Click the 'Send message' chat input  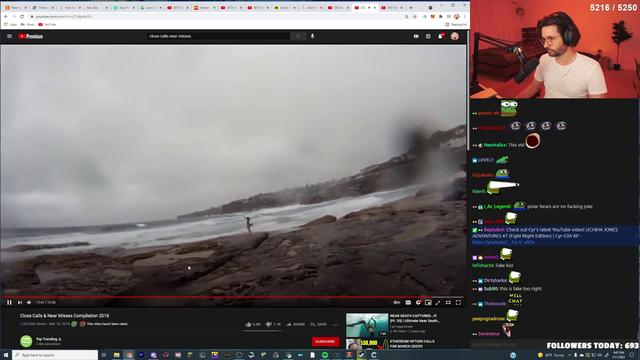tap(508, 344)
